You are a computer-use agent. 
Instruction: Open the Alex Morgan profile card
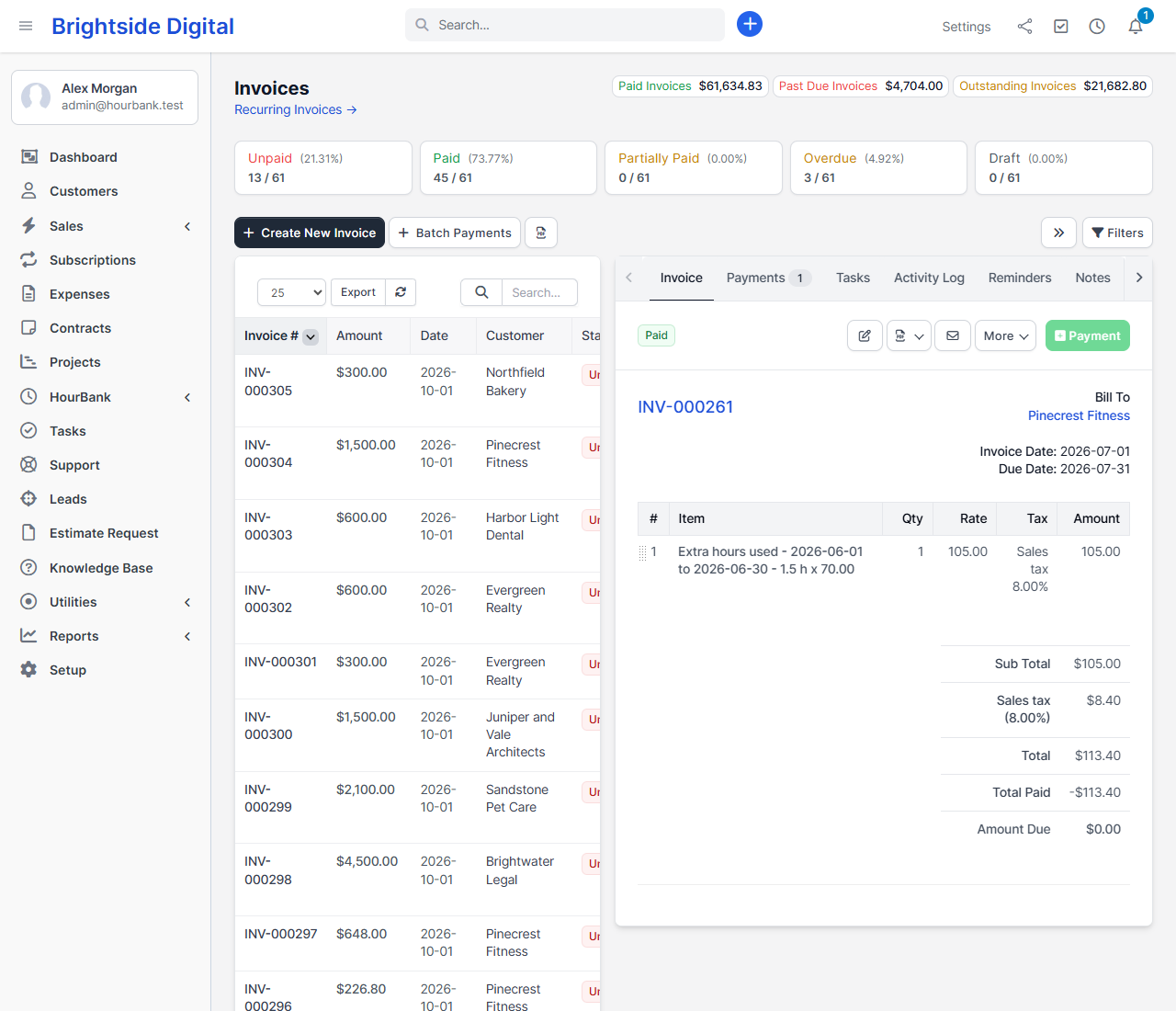pos(105,97)
